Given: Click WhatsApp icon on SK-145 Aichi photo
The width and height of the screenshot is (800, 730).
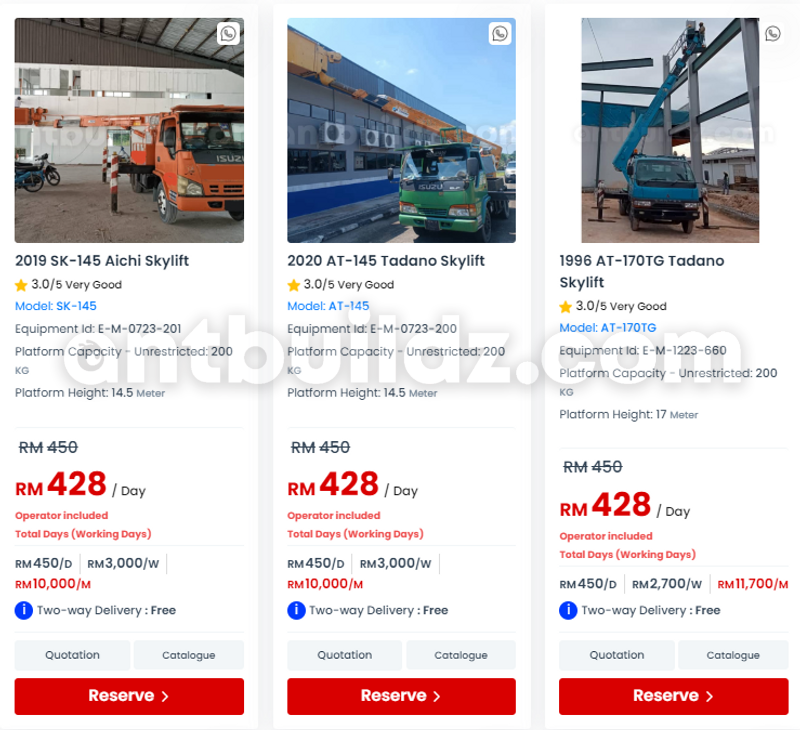Looking at the screenshot, I should pyautogui.click(x=228, y=34).
